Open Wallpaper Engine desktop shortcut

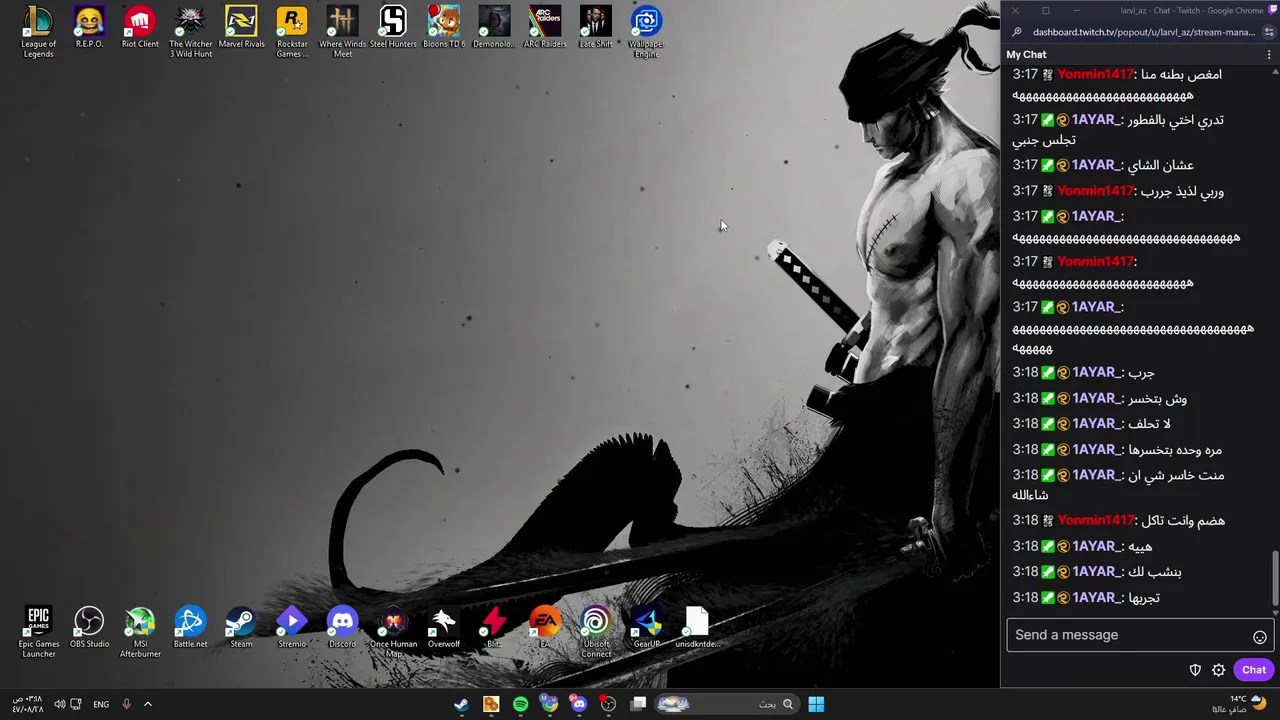point(646,32)
